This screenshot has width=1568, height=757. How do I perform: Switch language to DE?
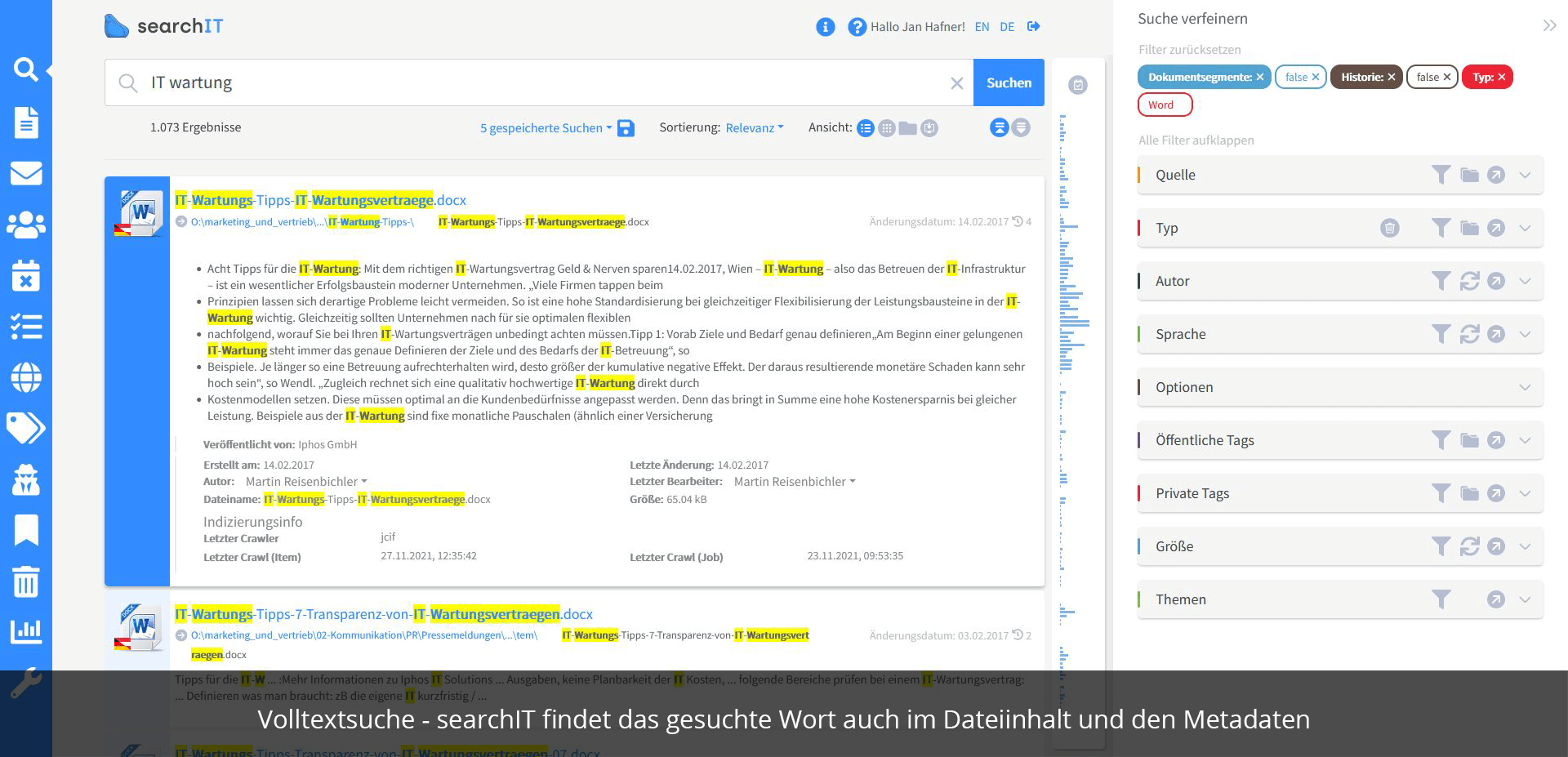point(1007,27)
